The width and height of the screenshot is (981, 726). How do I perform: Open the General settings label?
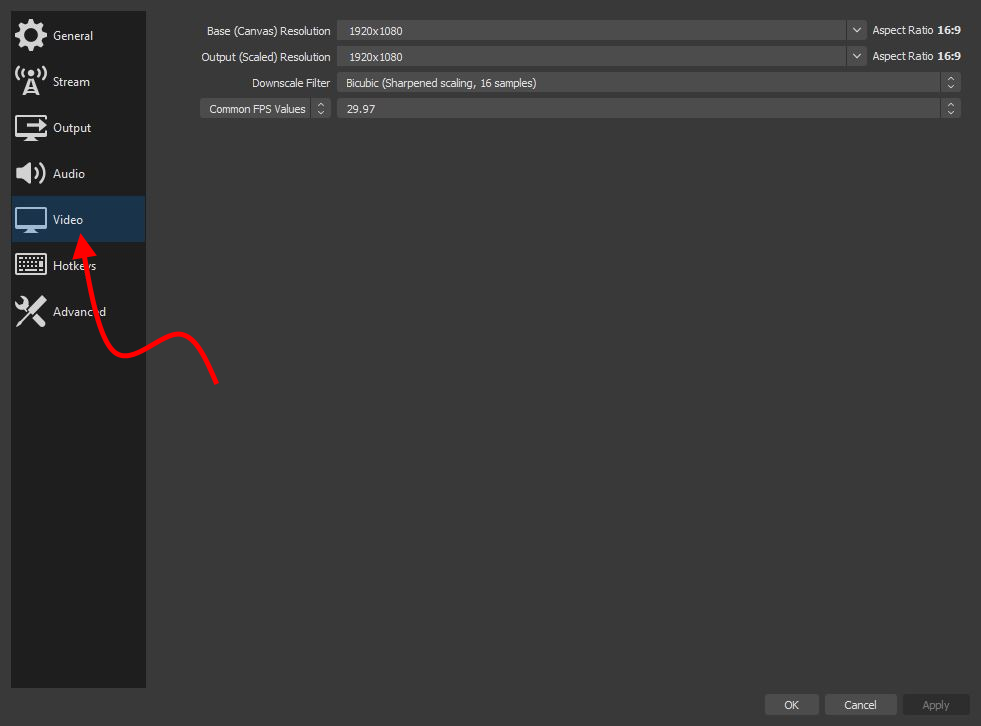73,36
